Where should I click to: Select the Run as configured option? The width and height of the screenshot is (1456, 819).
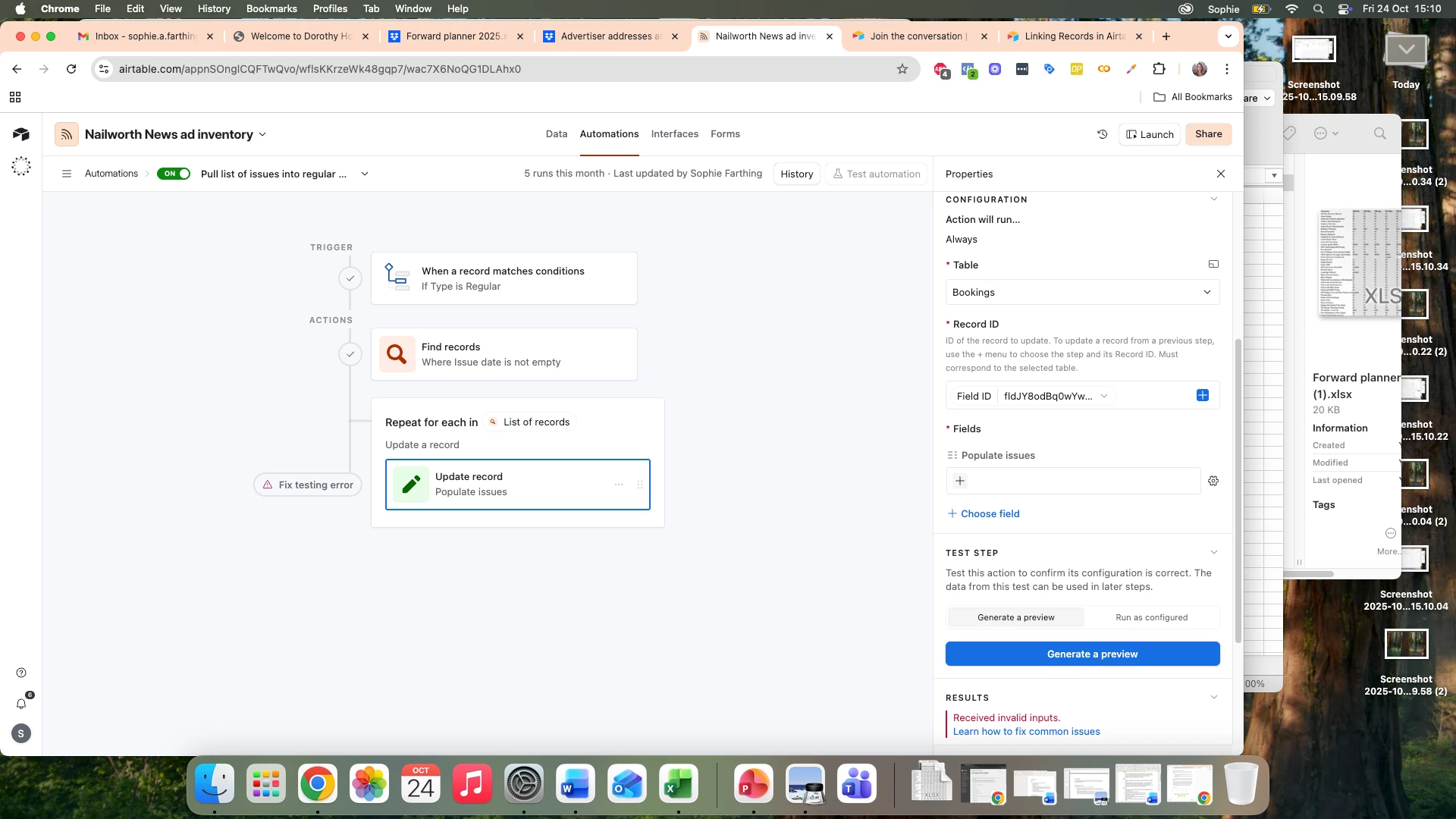[x=1151, y=617]
